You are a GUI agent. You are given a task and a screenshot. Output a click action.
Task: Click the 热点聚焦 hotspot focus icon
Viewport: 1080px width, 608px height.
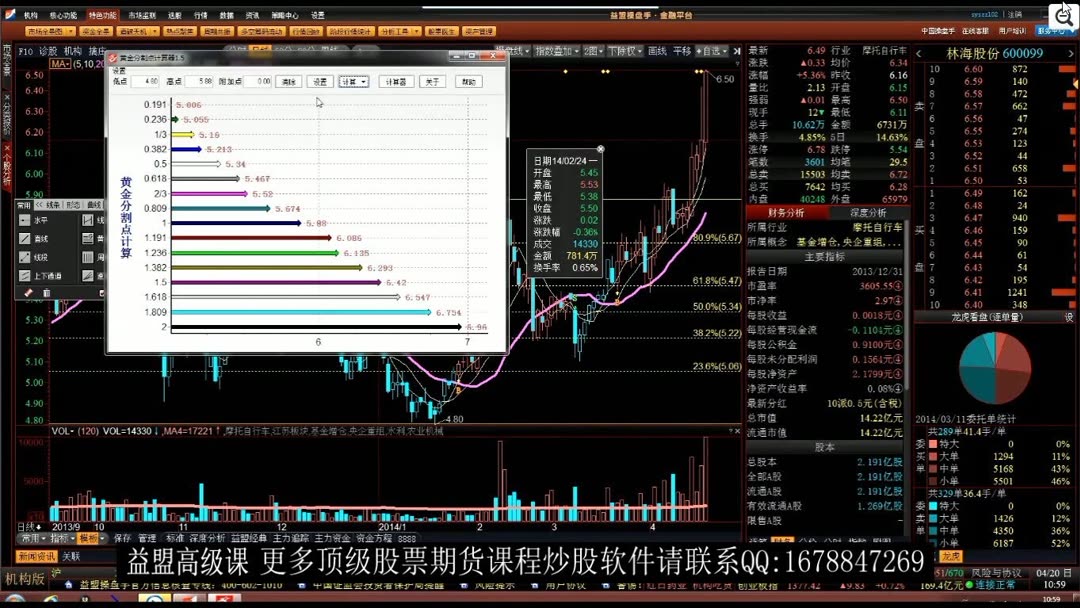[x=180, y=31]
